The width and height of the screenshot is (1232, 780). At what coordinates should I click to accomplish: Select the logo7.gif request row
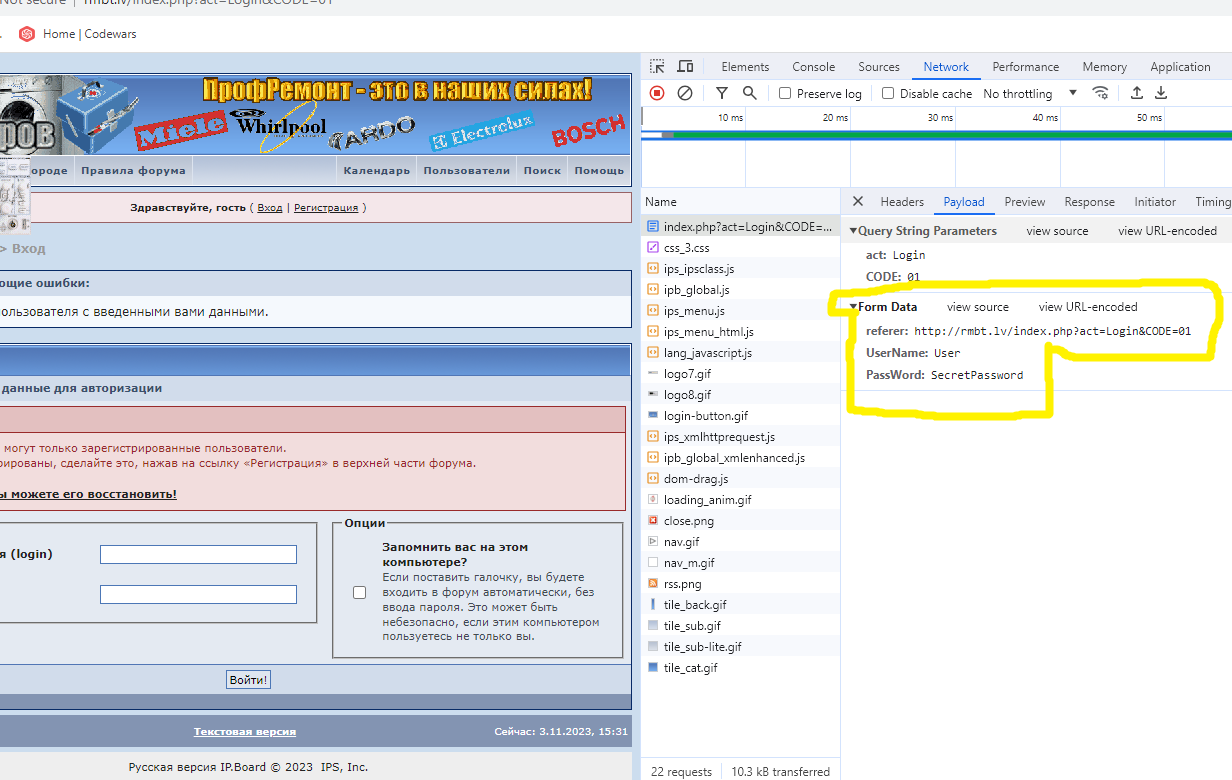tap(740, 374)
